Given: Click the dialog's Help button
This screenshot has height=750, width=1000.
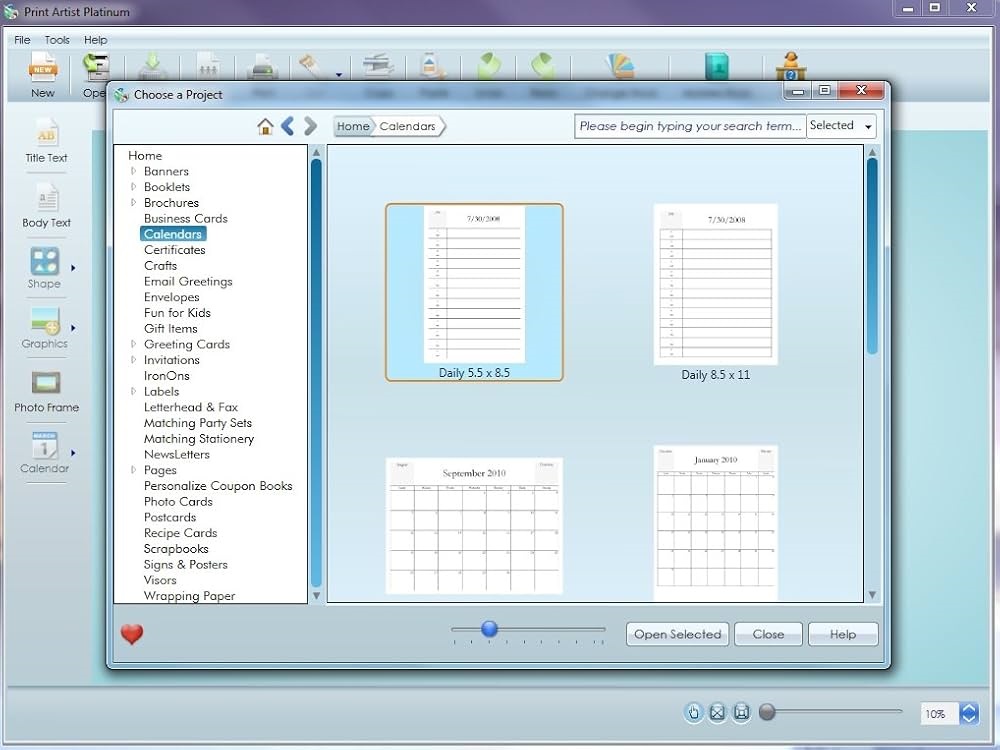Looking at the screenshot, I should point(843,635).
